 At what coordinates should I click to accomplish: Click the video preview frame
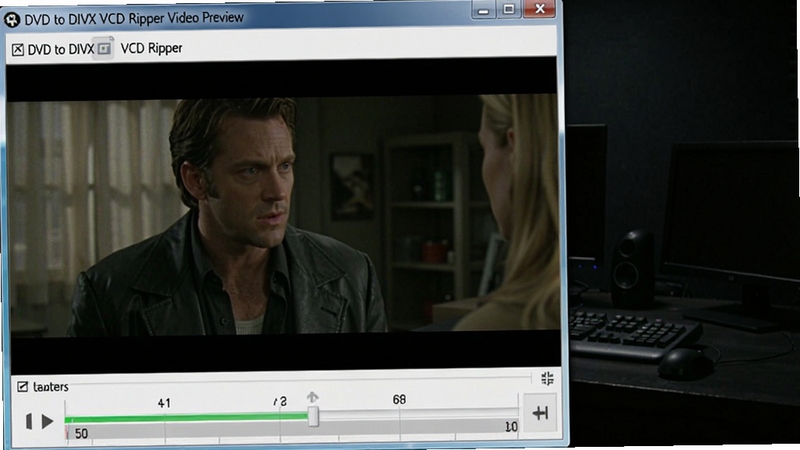[284, 214]
